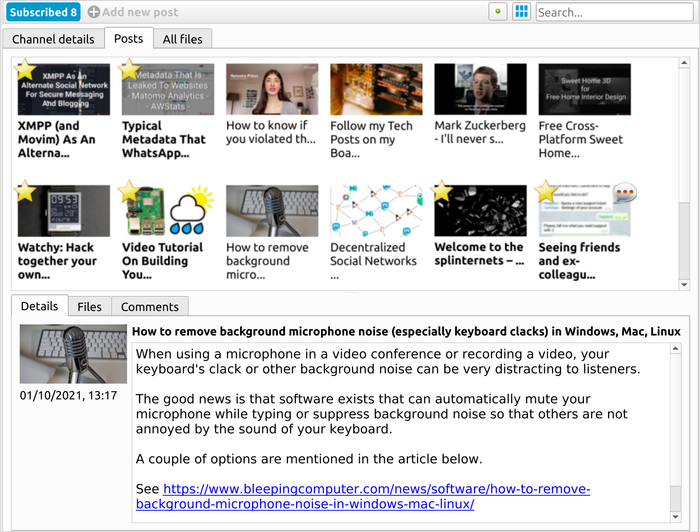Click the Search input field
Image resolution: width=700 pixels, height=532 pixels.
click(614, 12)
